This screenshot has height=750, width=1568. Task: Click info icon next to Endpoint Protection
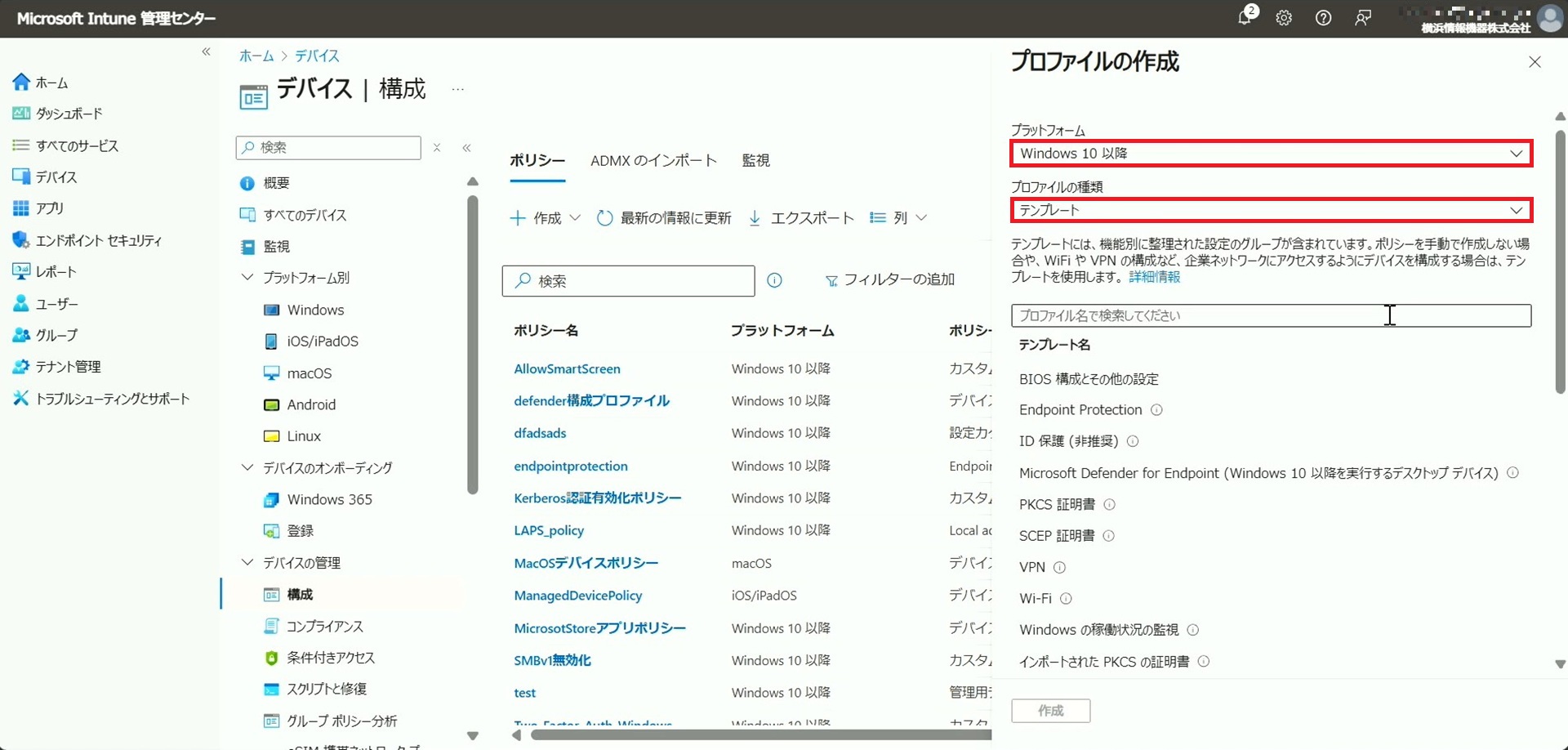(x=1156, y=410)
